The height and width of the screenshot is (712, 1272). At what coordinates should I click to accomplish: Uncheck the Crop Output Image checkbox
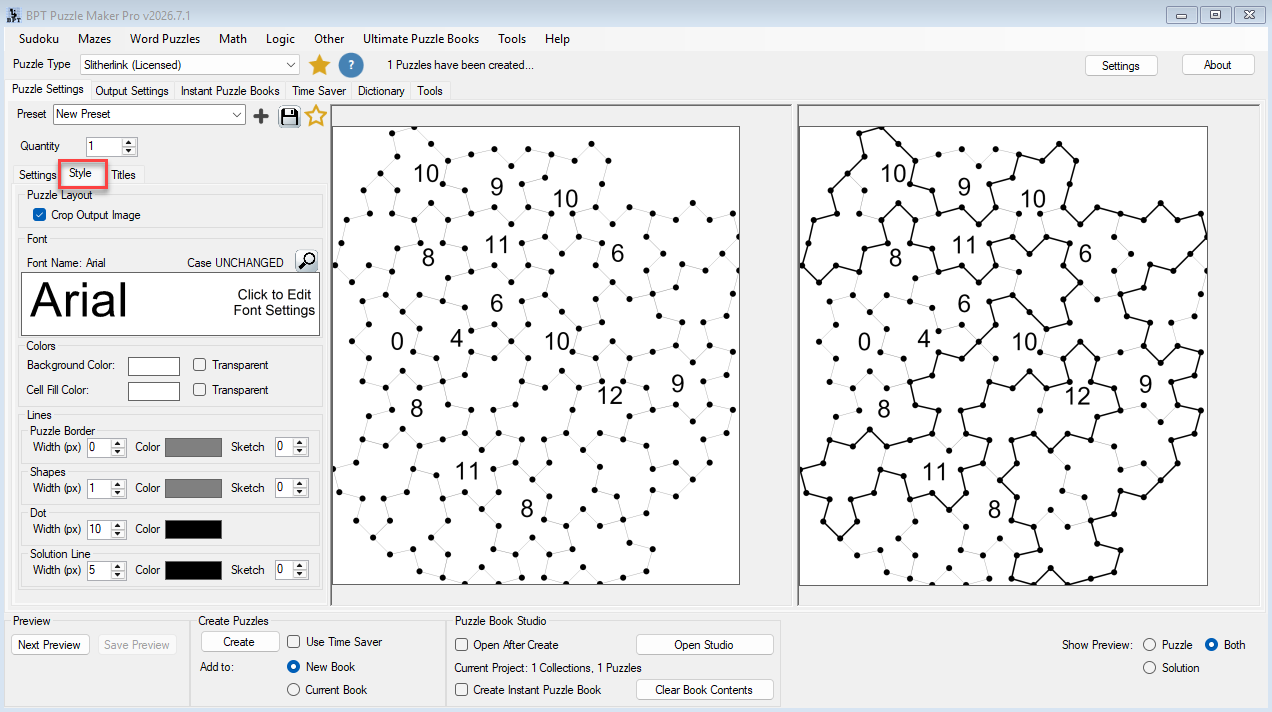click(39, 215)
